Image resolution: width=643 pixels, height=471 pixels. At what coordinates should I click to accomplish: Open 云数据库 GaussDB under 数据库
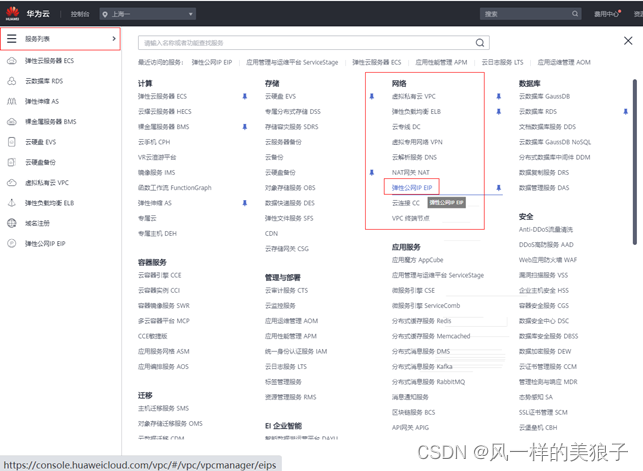tap(545, 96)
